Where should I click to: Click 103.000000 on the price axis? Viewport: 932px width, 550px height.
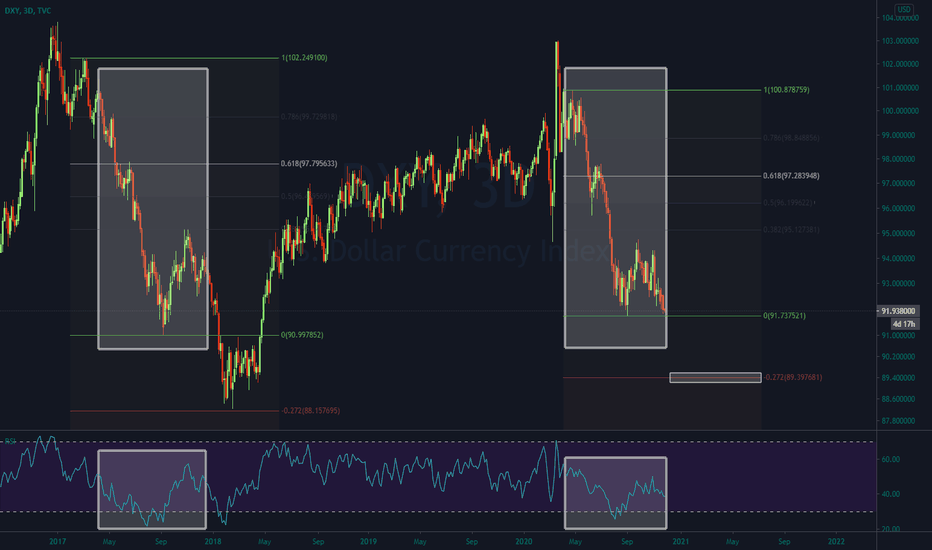tap(900, 41)
